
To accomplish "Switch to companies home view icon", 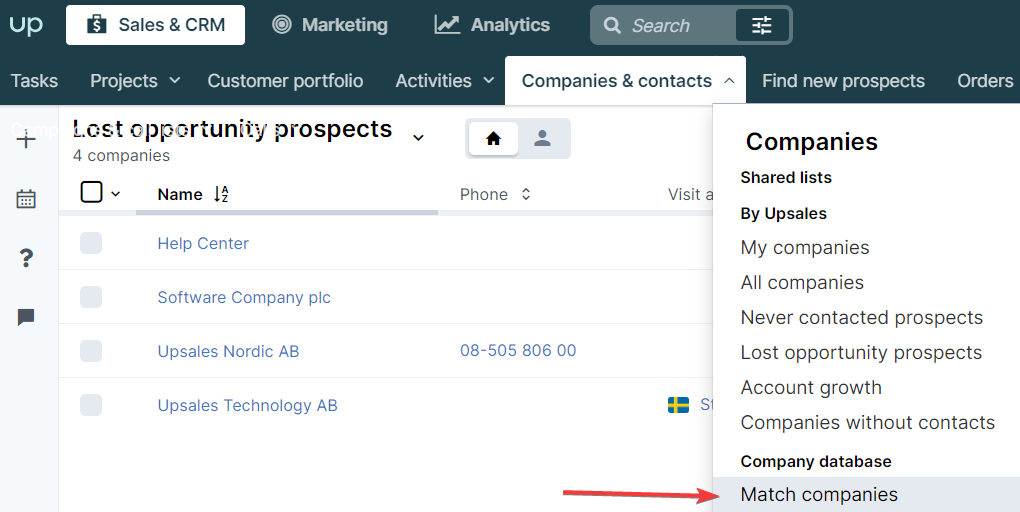I will [494, 139].
